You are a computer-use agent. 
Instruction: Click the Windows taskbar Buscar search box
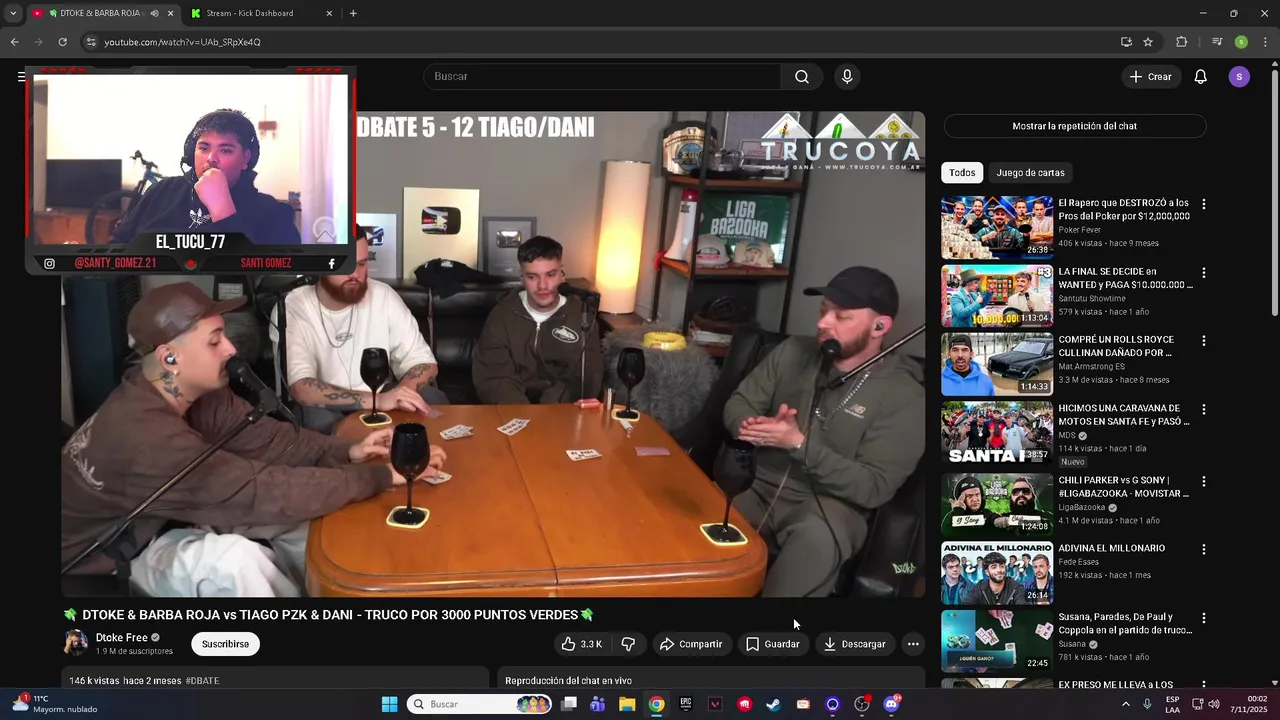[x=481, y=704]
